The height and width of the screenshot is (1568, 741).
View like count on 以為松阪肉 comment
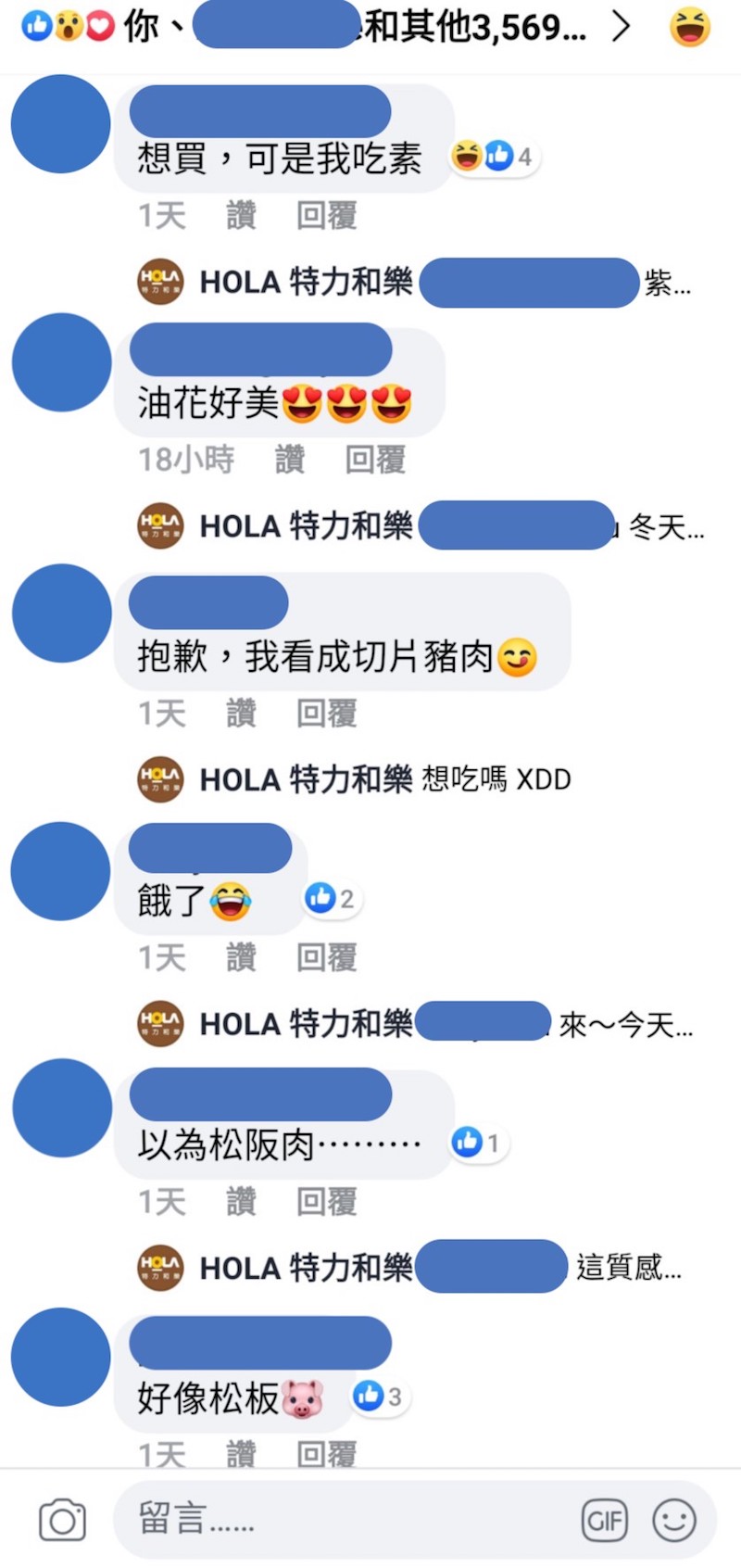(477, 1143)
